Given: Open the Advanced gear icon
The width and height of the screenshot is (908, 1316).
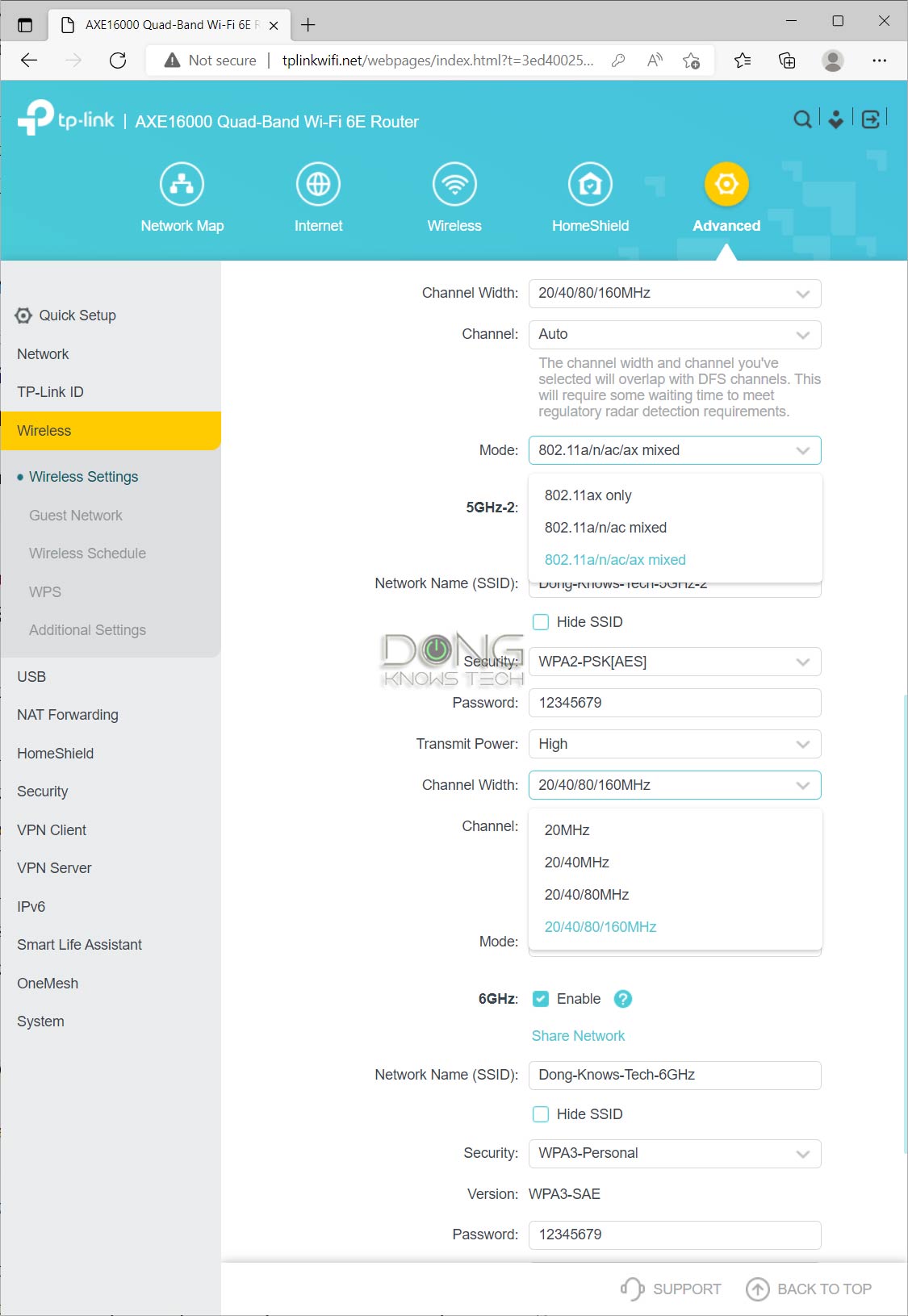Looking at the screenshot, I should tap(726, 184).
